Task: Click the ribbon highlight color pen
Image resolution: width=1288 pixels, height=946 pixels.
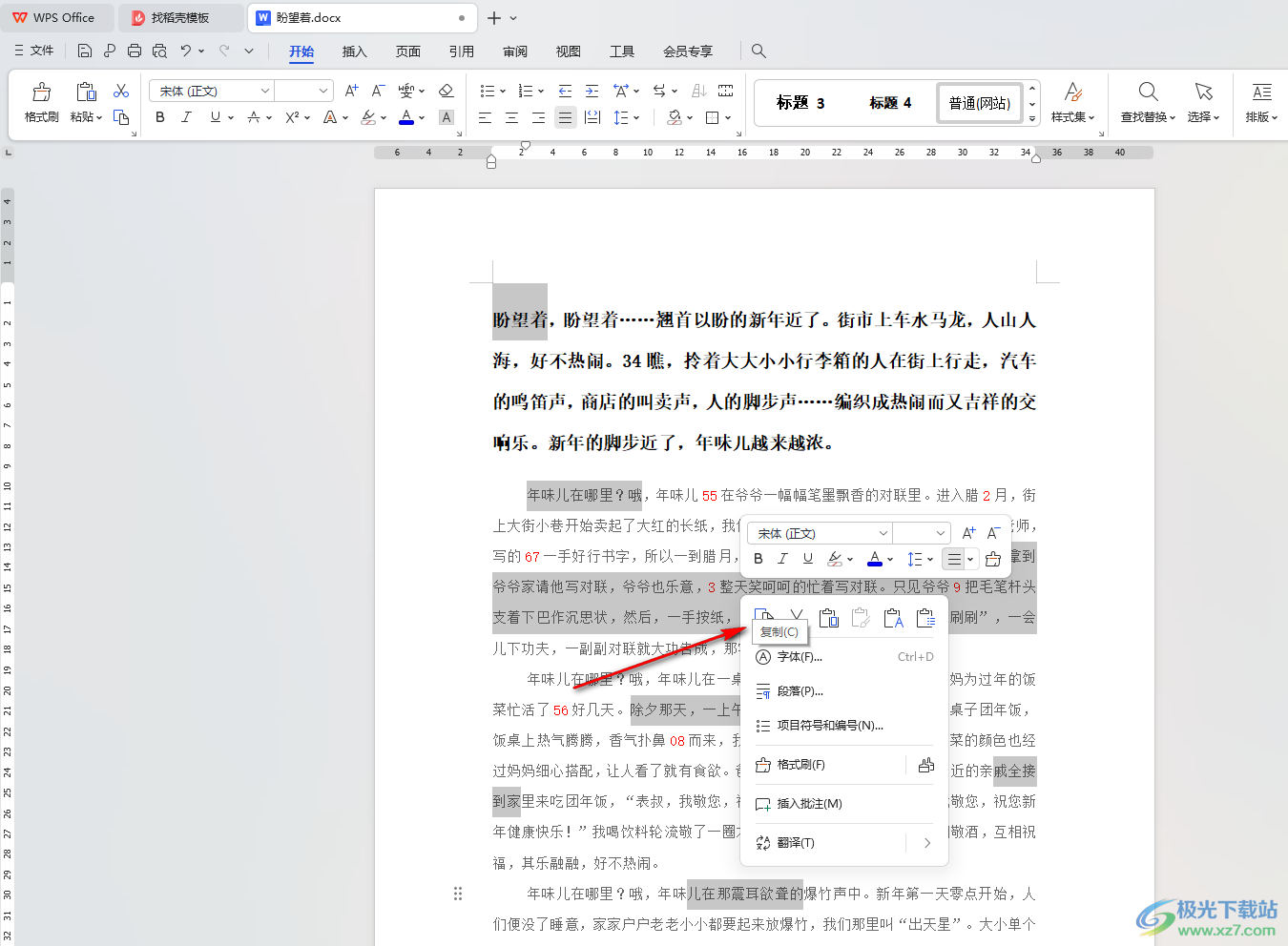Action: coord(368,117)
